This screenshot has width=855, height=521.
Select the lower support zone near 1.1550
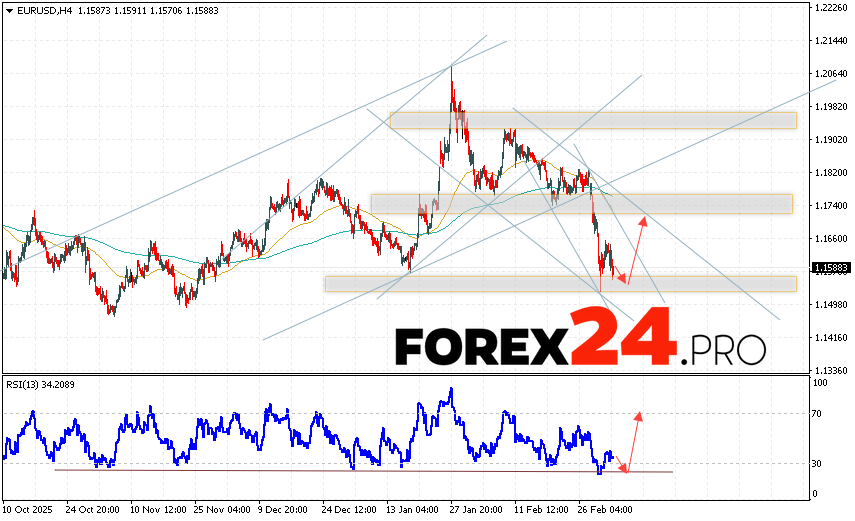coord(560,284)
